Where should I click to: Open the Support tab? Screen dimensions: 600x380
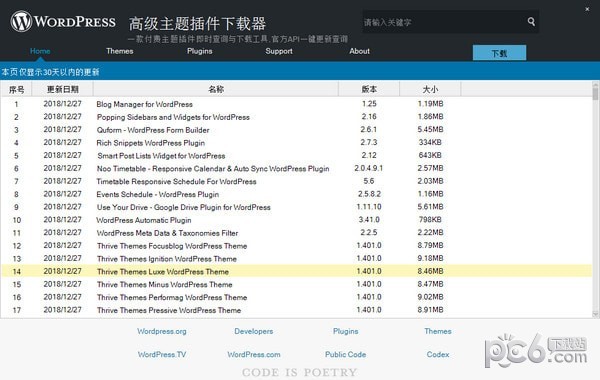tap(279, 51)
